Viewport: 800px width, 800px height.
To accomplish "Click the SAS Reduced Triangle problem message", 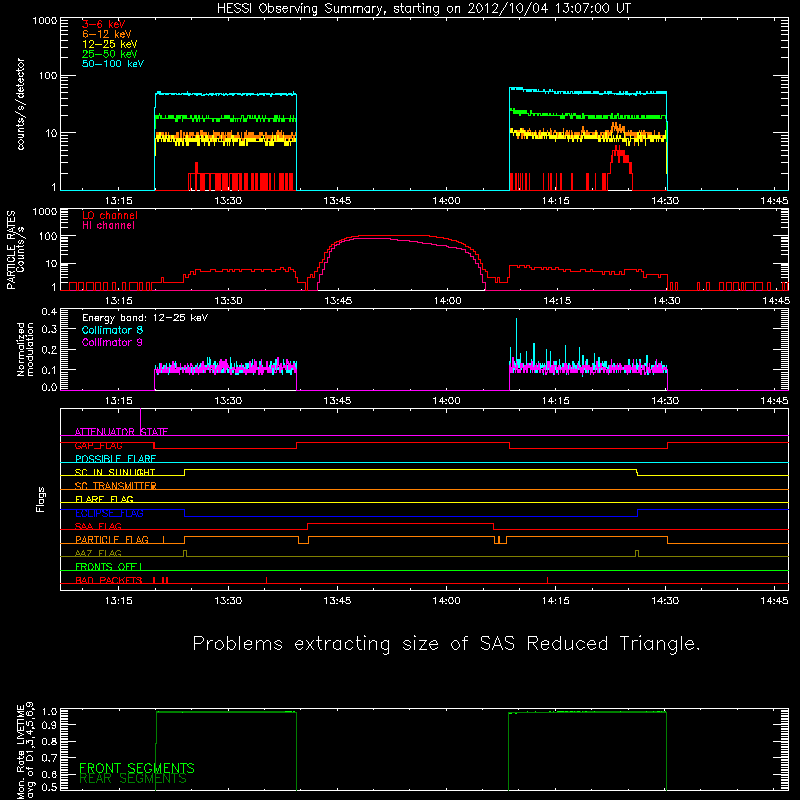I will click(x=446, y=644).
